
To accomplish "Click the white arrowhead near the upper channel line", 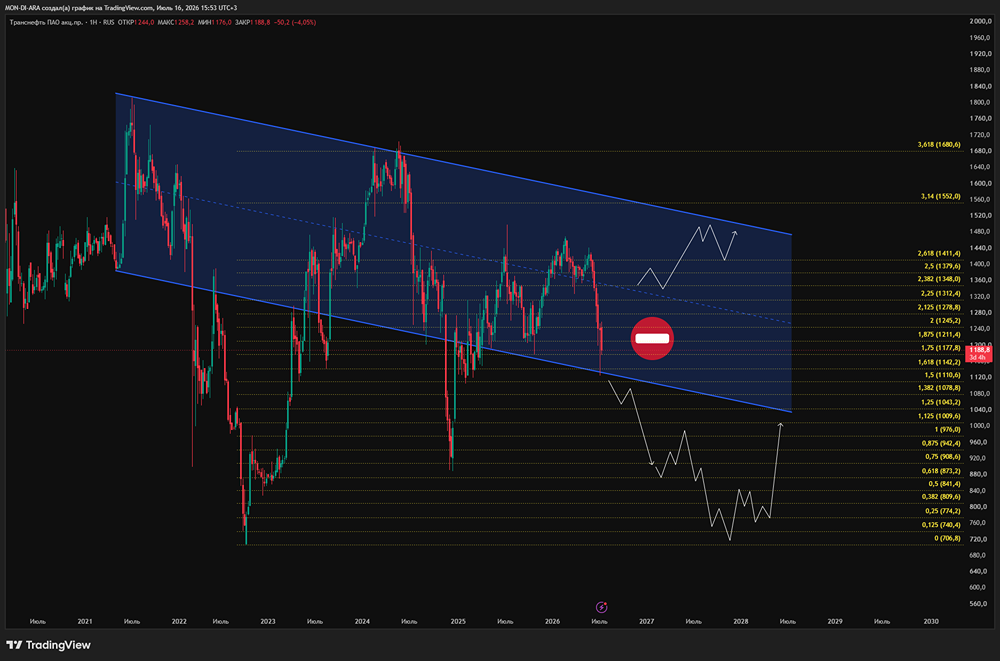I will [735, 233].
